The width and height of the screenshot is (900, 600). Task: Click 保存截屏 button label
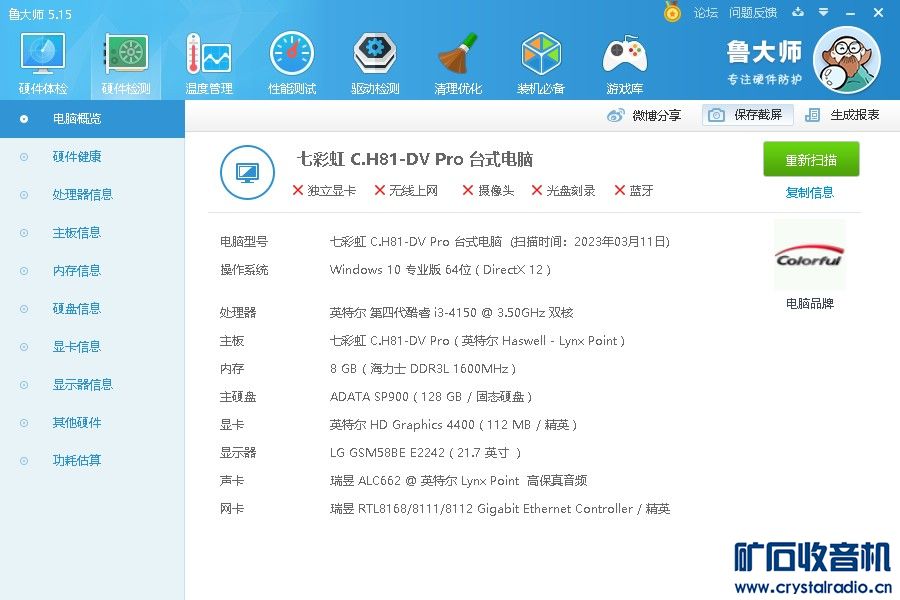[758, 115]
